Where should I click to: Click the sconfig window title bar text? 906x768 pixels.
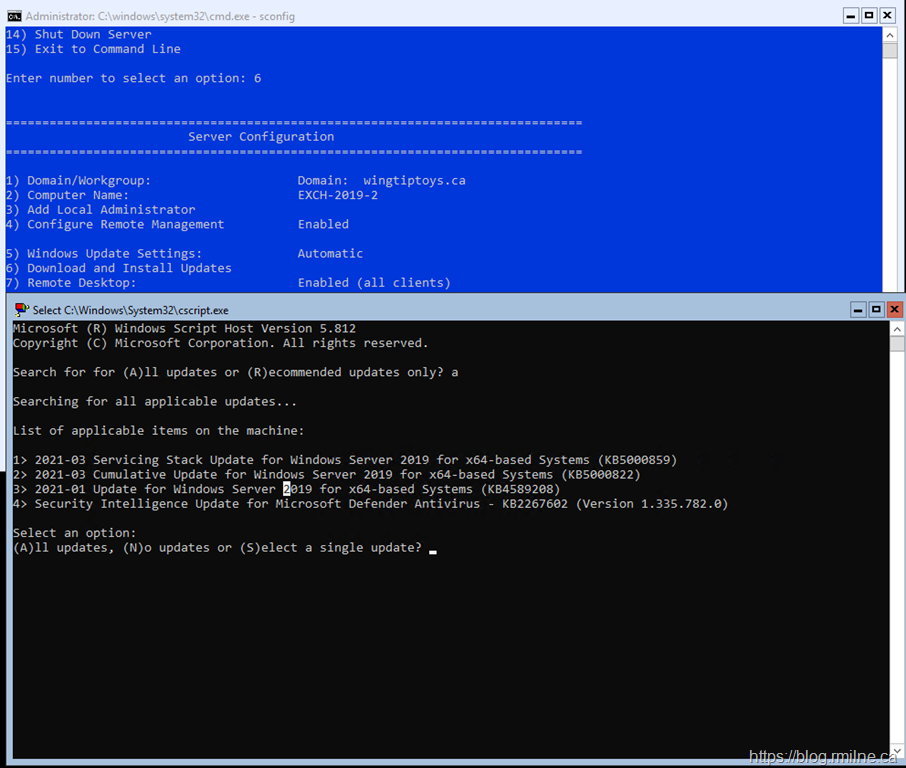[x=160, y=16]
